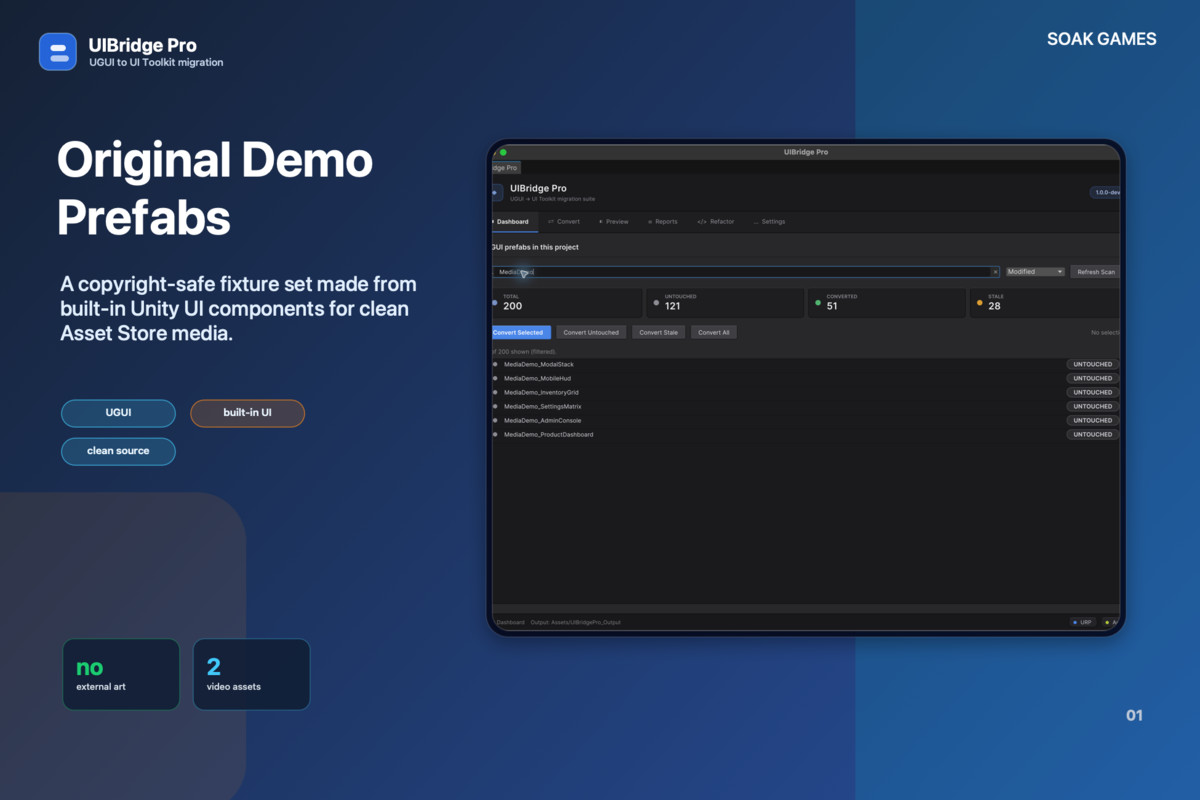Click UNTOUCHED badge on MediaDemo_ModalStack row
1200x800 pixels.
[1092, 364]
